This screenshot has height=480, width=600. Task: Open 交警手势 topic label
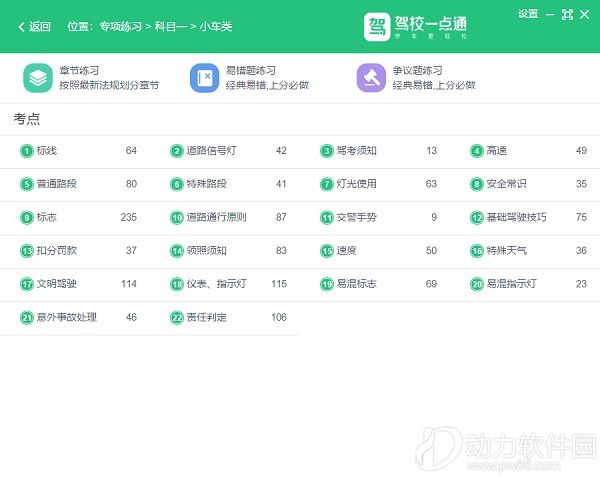click(x=357, y=217)
